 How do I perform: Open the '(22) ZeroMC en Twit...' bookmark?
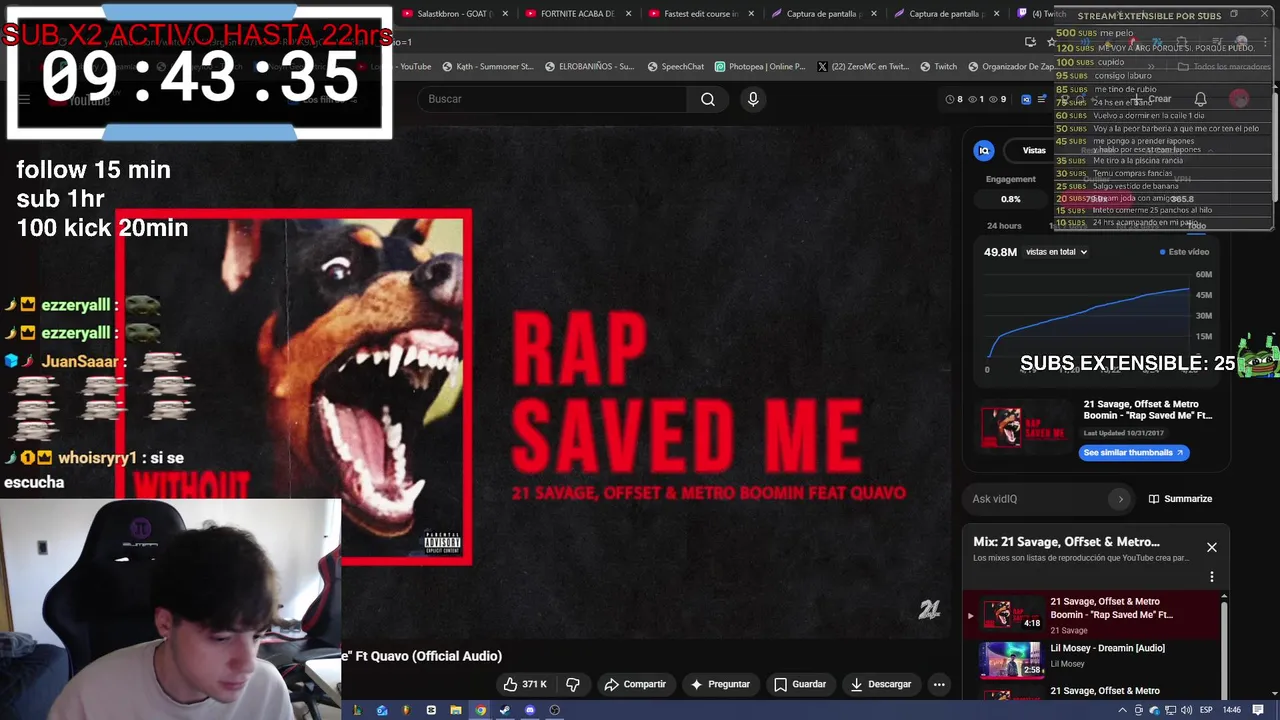(862, 67)
